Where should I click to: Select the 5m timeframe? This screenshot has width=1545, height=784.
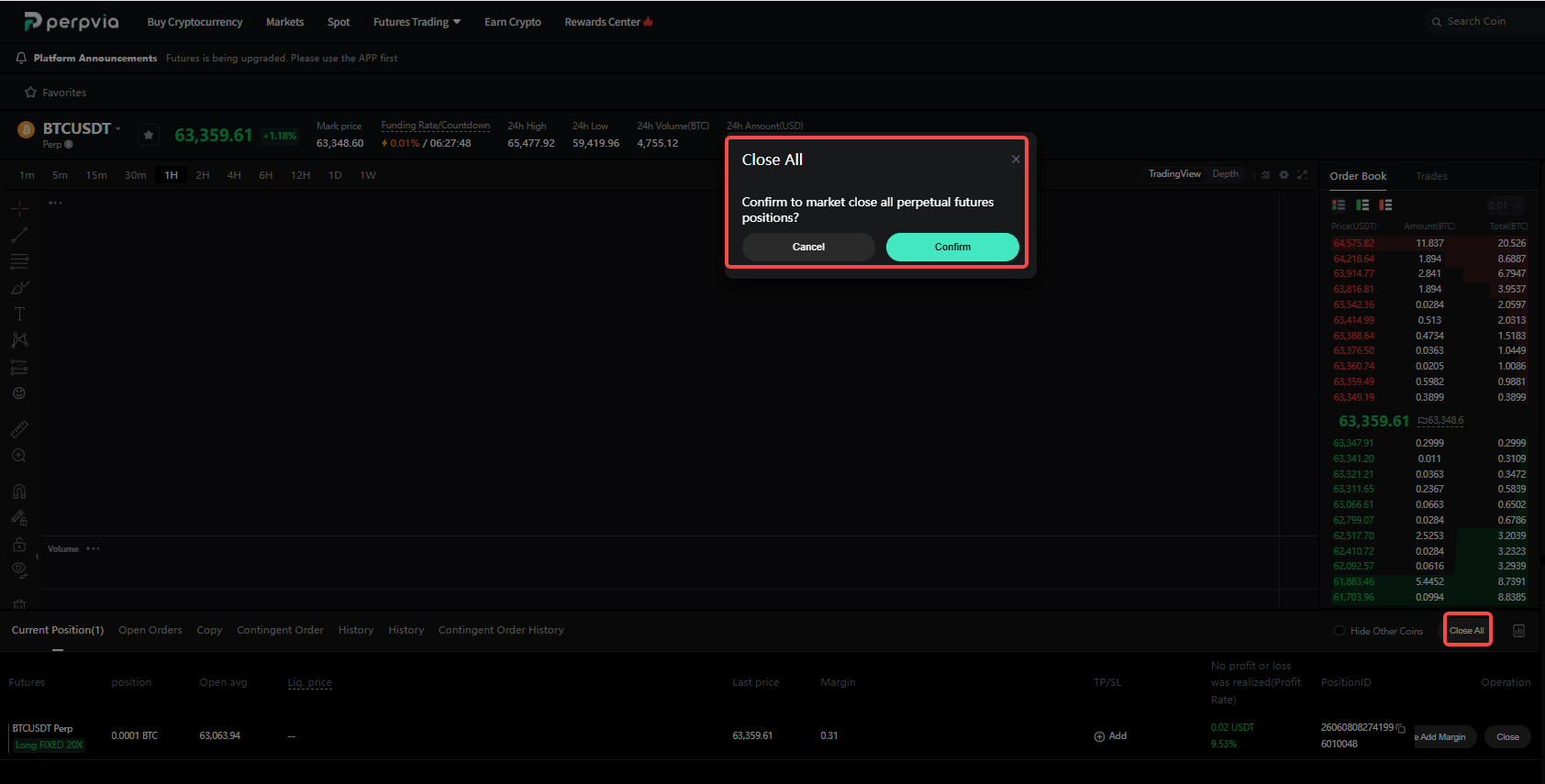(60, 175)
